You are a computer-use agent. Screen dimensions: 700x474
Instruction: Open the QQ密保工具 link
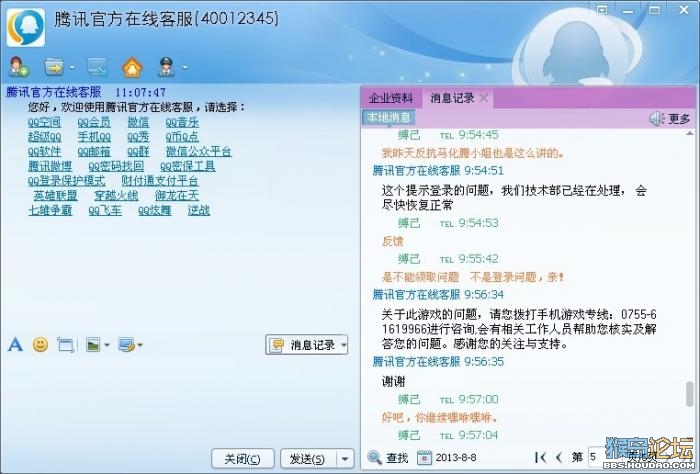(x=188, y=166)
